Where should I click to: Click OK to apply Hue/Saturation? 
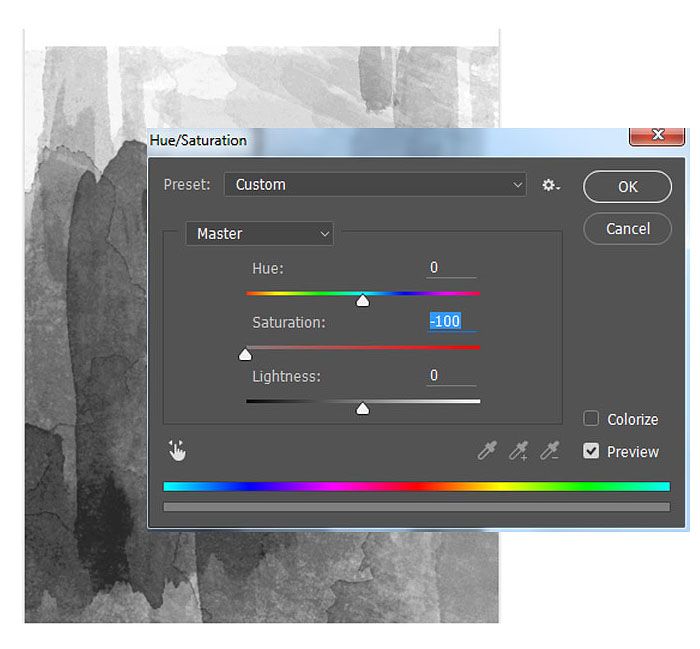627,187
